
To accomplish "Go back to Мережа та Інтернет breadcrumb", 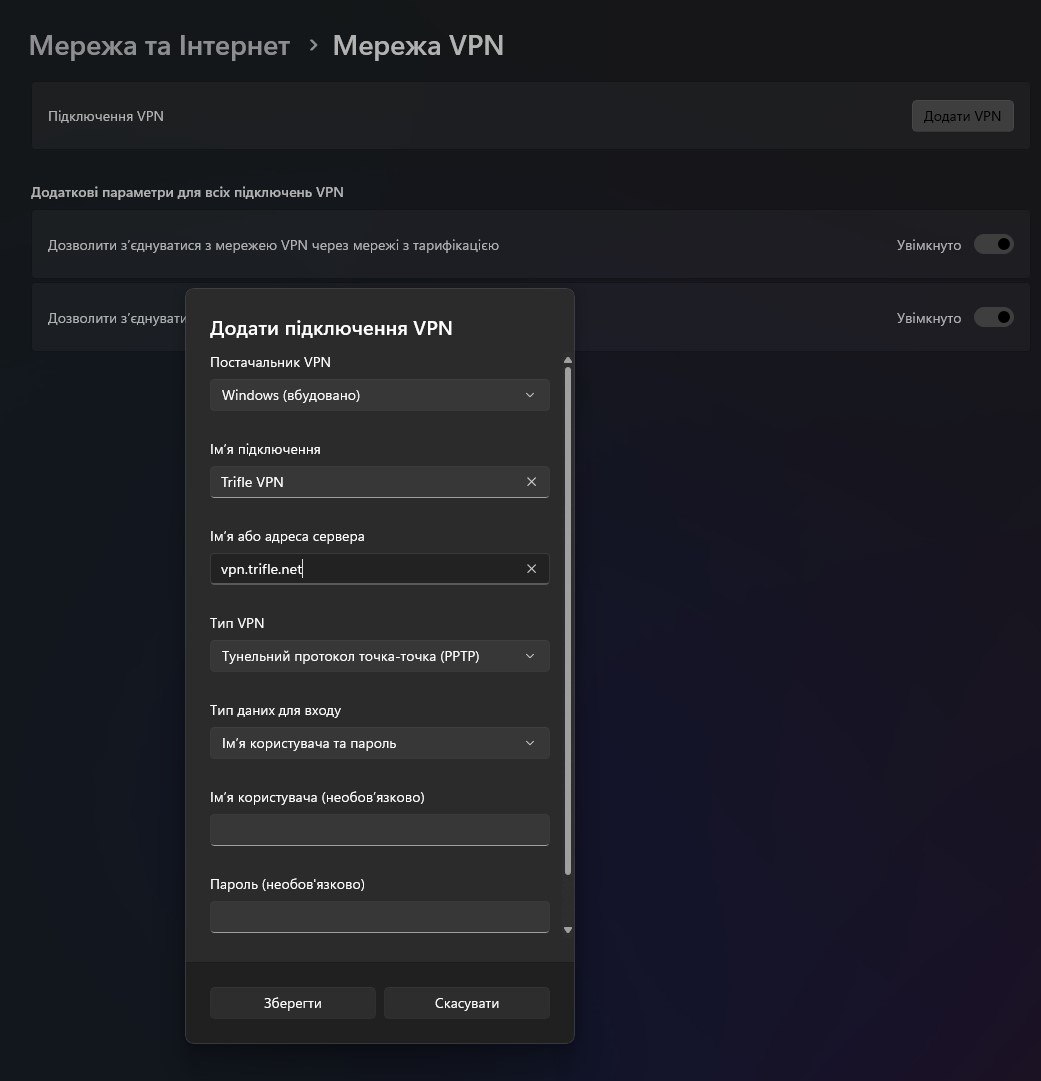I will click(x=159, y=46).
